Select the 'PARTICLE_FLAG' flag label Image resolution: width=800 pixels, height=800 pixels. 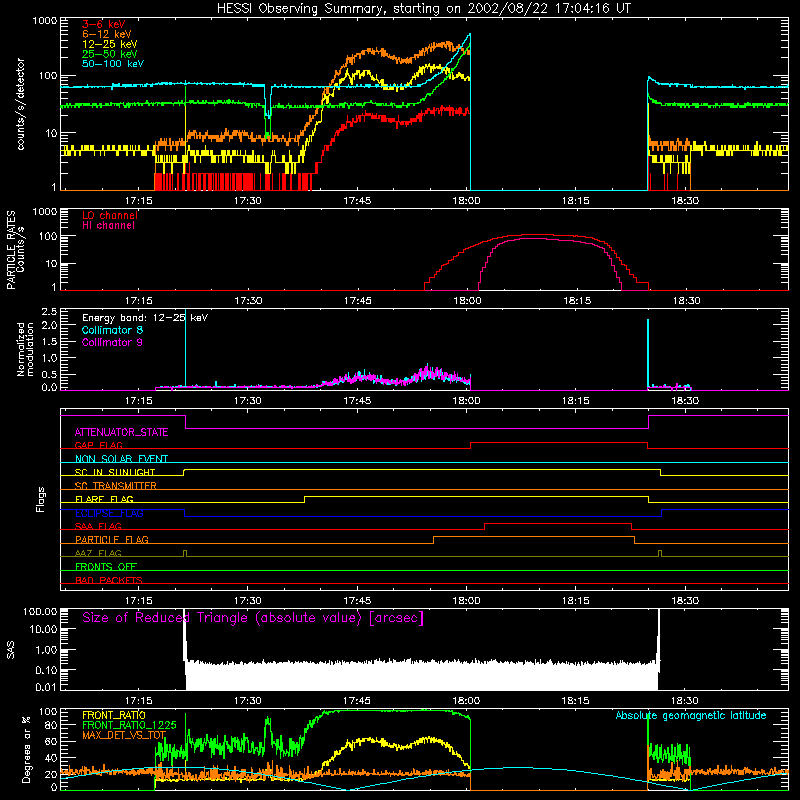pos(112,540)
